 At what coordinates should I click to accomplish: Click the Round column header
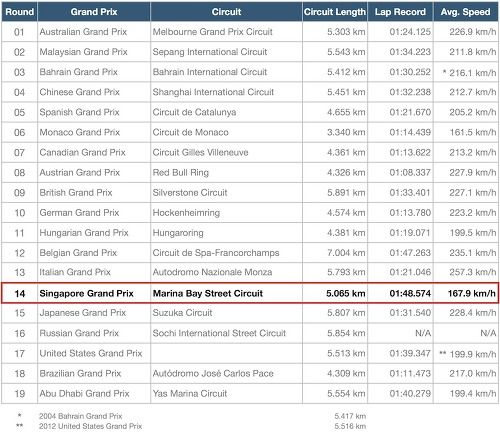click(x=19, y=12)
